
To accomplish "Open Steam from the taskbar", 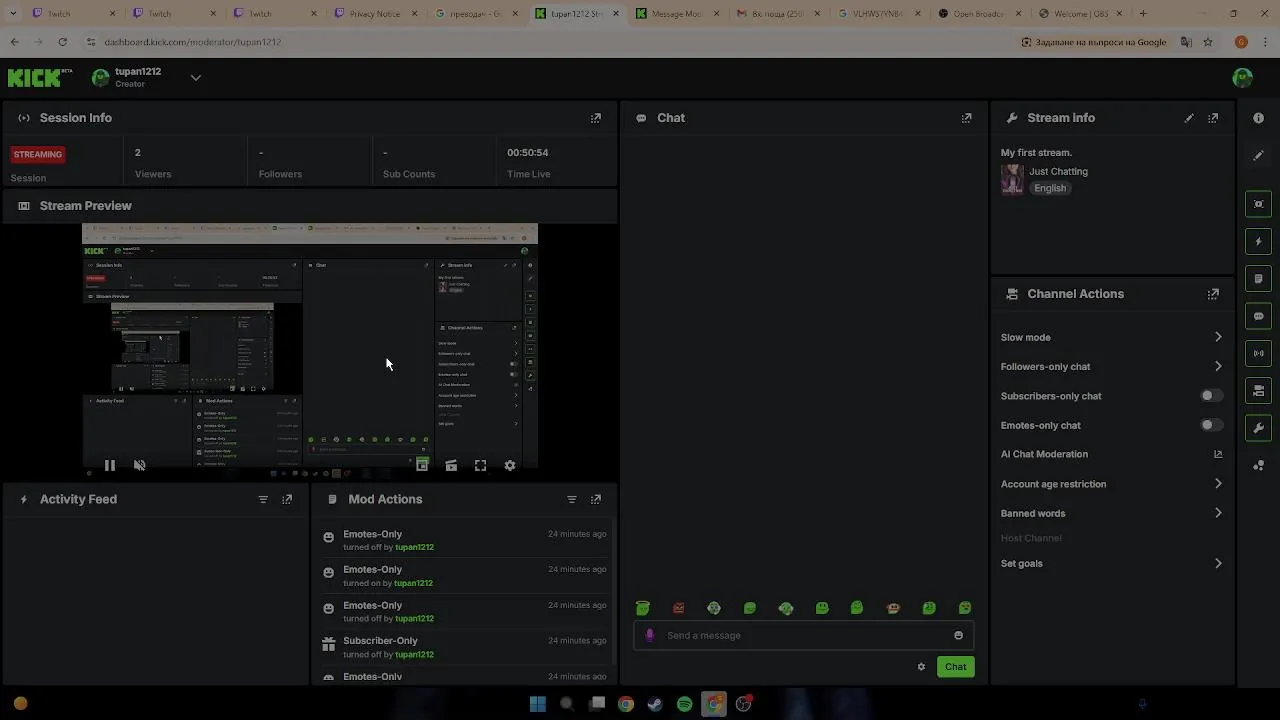I will [655, 704].
